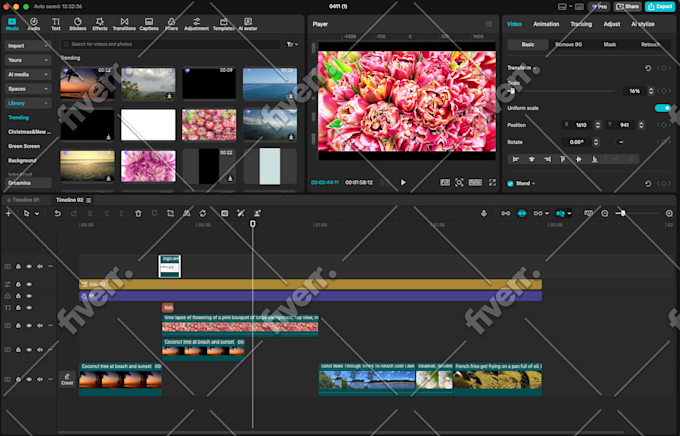Expand the Yours dropdown
This screenshot has height=436, width=680.
[28, 60]
